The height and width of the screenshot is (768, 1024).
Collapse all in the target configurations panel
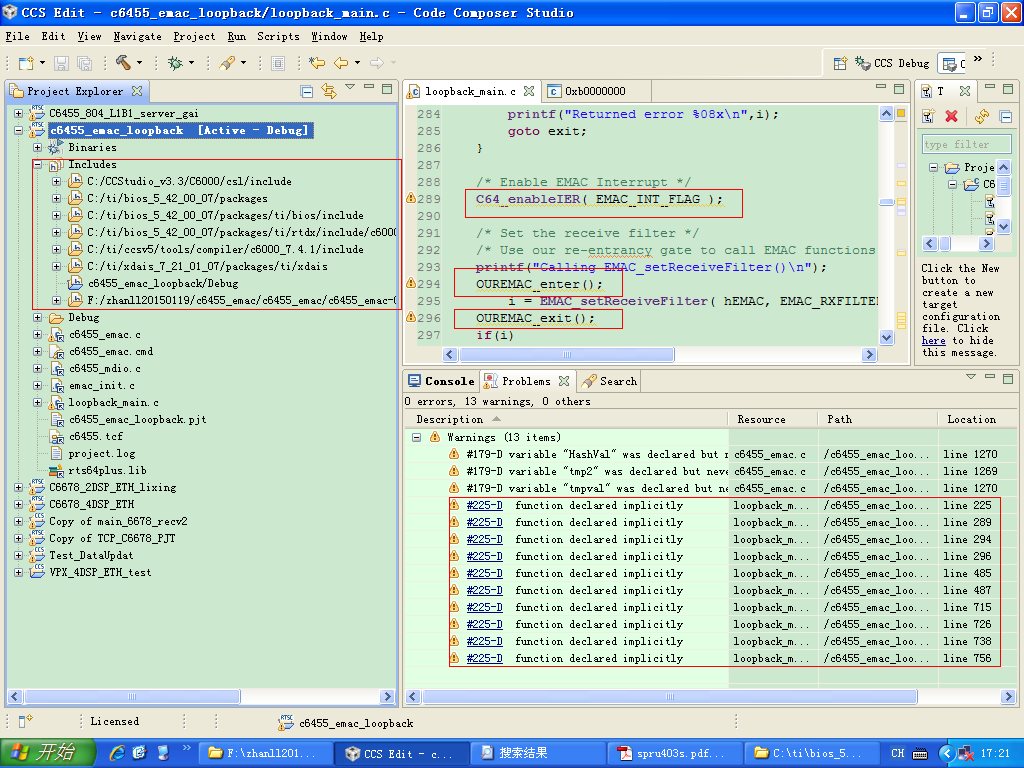click(1006, 117)
